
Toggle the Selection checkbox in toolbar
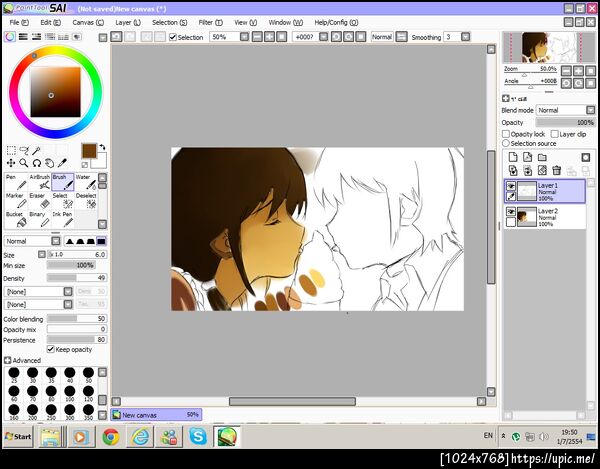pyautogui.click(x=173, y=37)
